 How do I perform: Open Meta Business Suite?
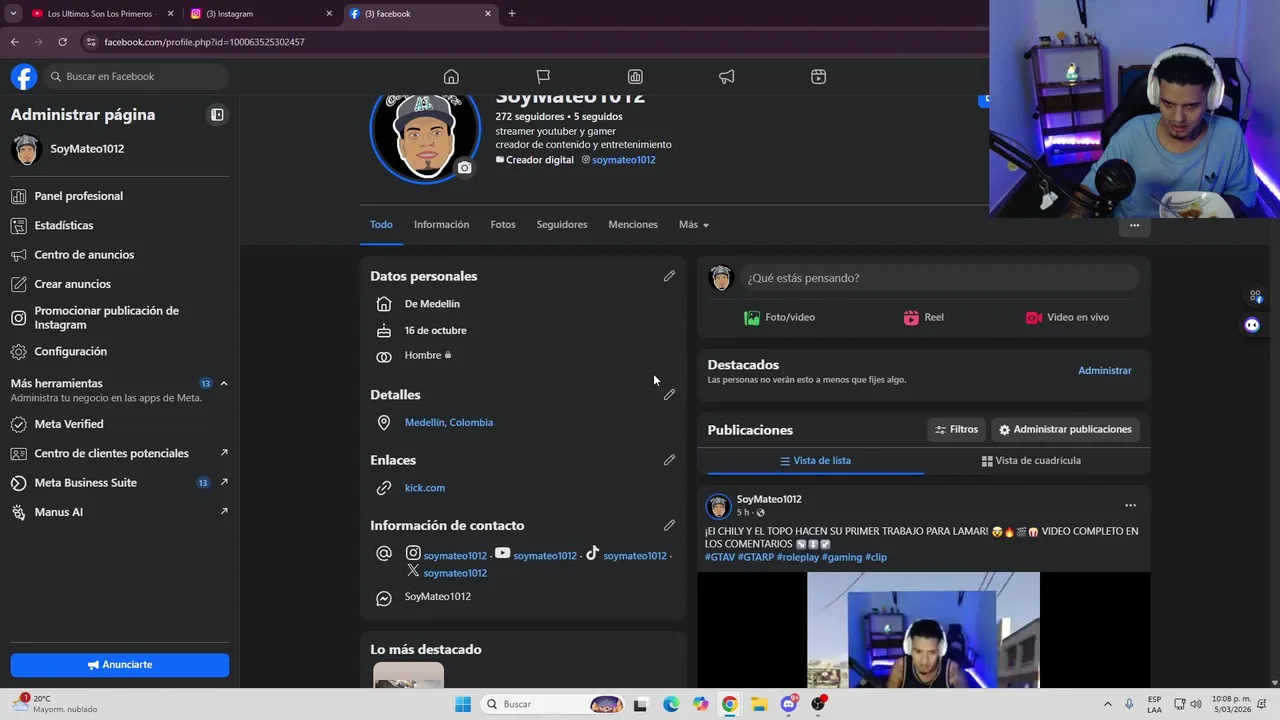120,483
